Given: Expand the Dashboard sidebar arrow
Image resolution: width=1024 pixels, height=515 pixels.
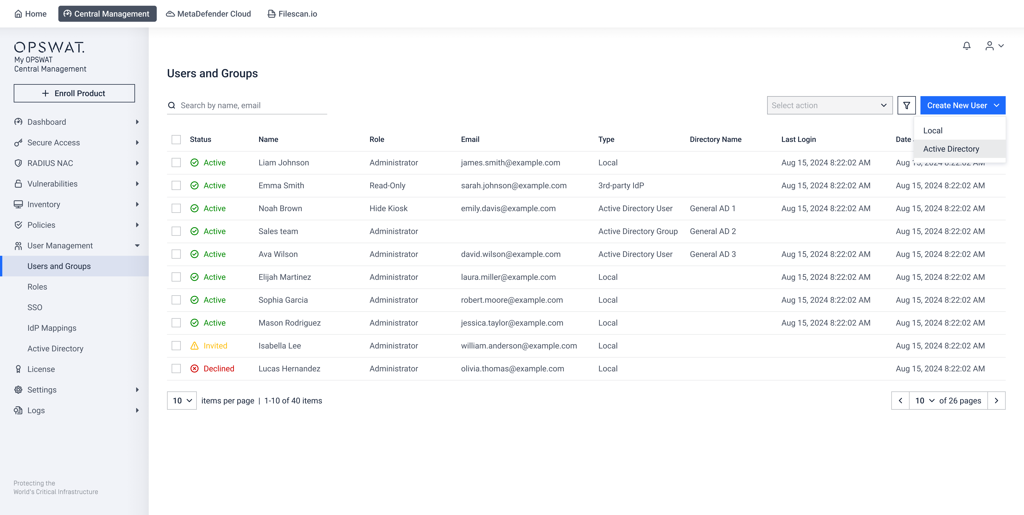Looking at the screenshot, I should tap(137, 122).
